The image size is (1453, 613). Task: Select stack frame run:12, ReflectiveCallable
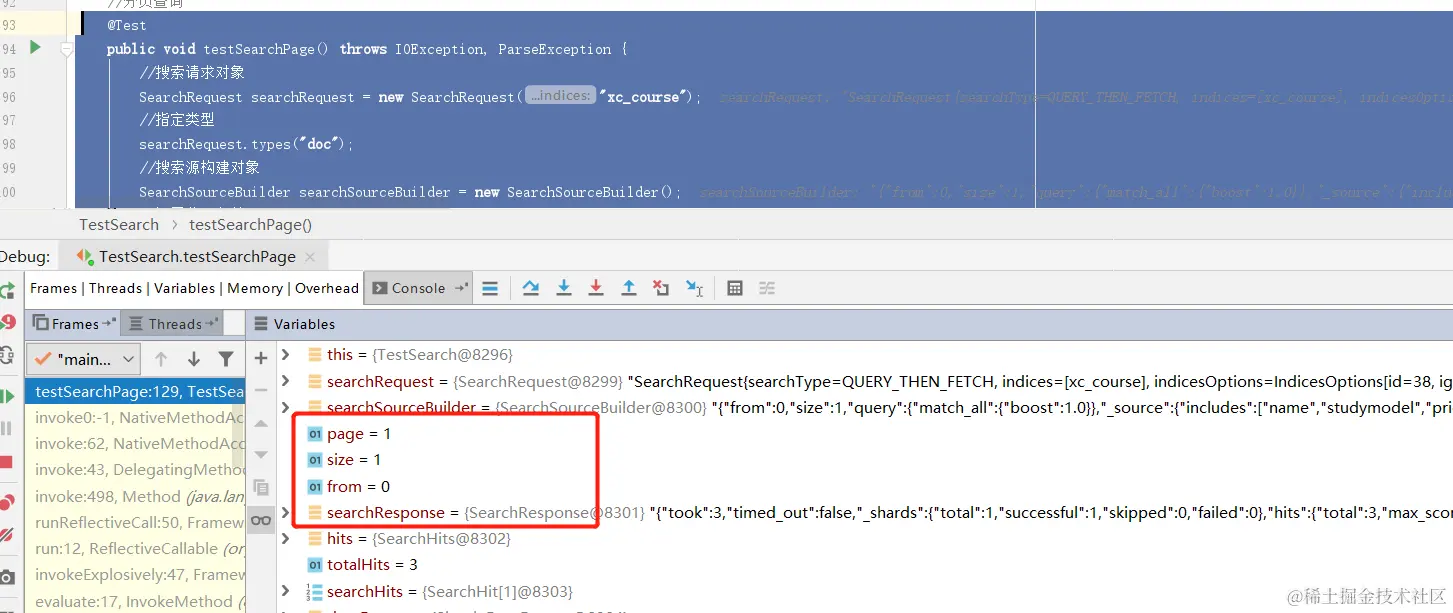point(135,548)
